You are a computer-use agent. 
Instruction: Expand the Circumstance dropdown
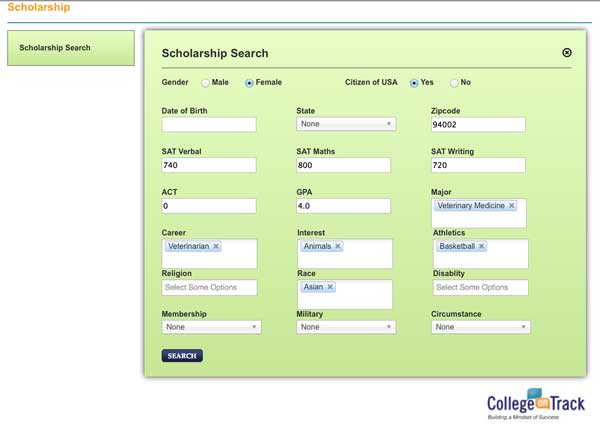[480, 327]
